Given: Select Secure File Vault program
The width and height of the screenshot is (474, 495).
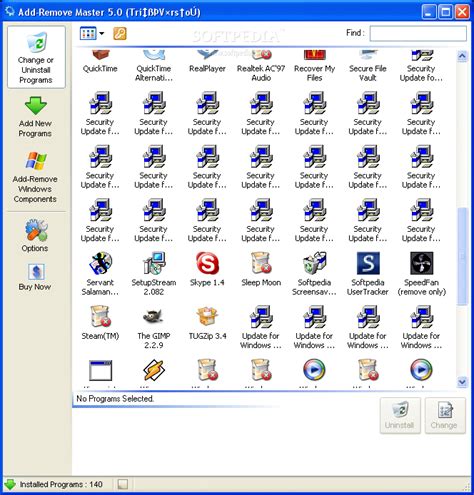Looking at the screenshot, I should pyautogui.click(x=368, y=66).
